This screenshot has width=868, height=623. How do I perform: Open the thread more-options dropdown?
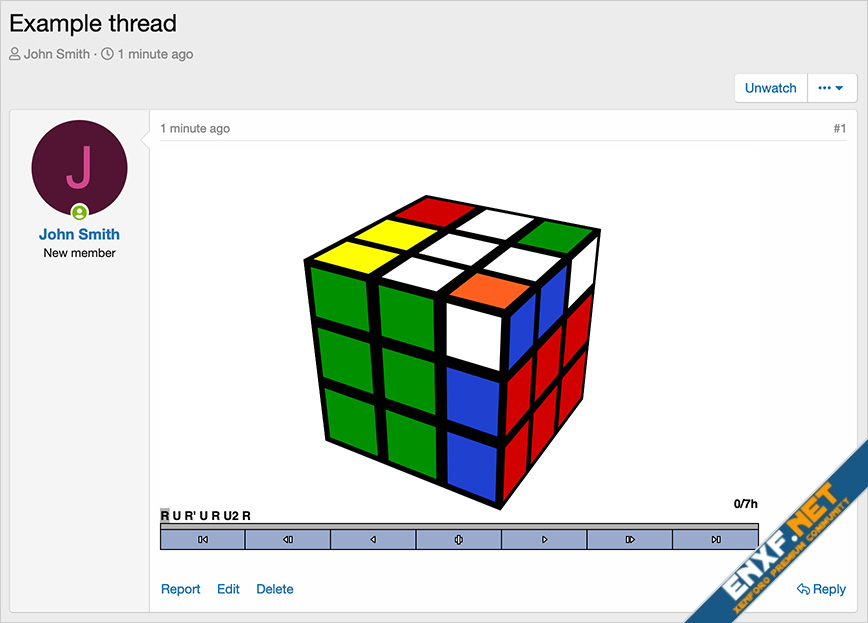(831, 88)
